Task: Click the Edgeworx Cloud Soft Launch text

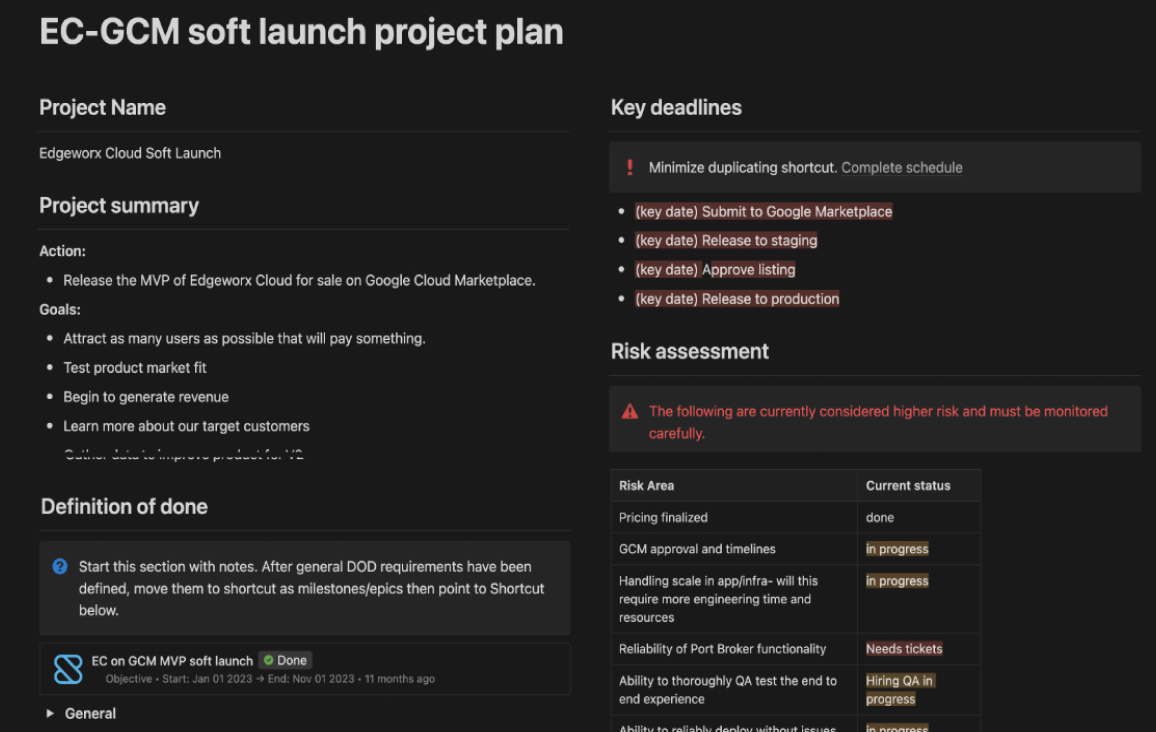Action: click(x=130, y=153)
